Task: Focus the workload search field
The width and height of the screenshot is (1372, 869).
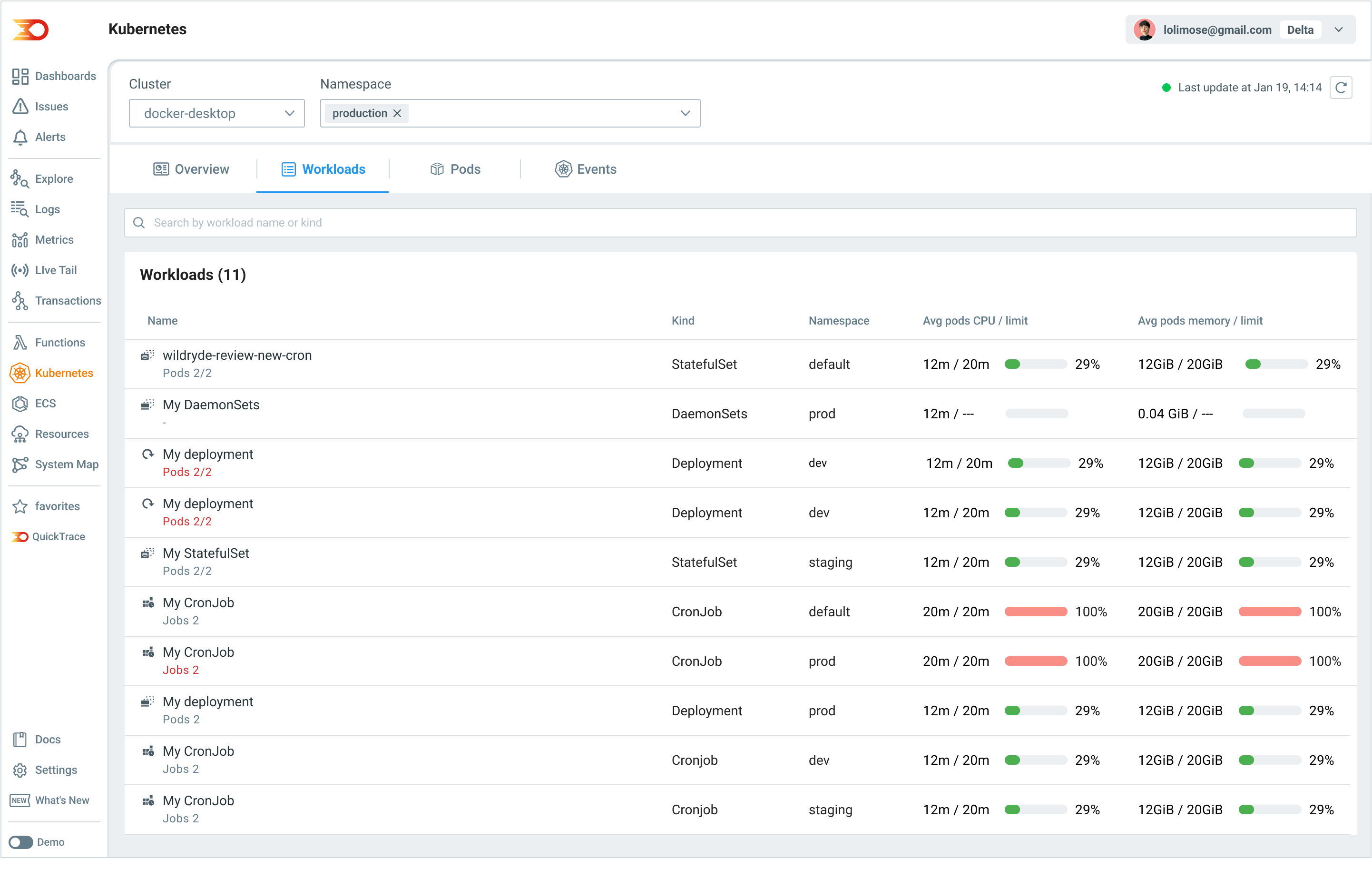Action: click(x=741, y=223)
